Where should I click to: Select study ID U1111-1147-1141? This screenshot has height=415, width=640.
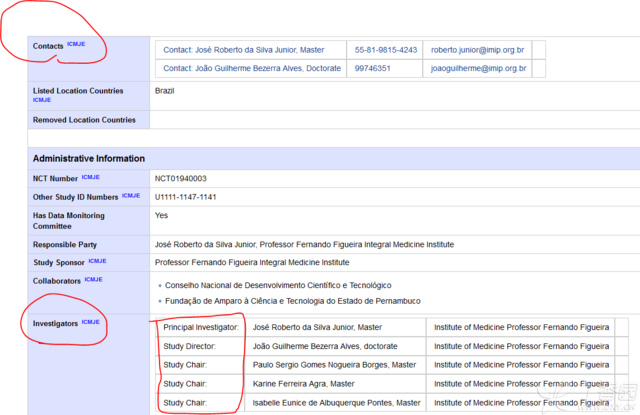[x=185, y=197]
